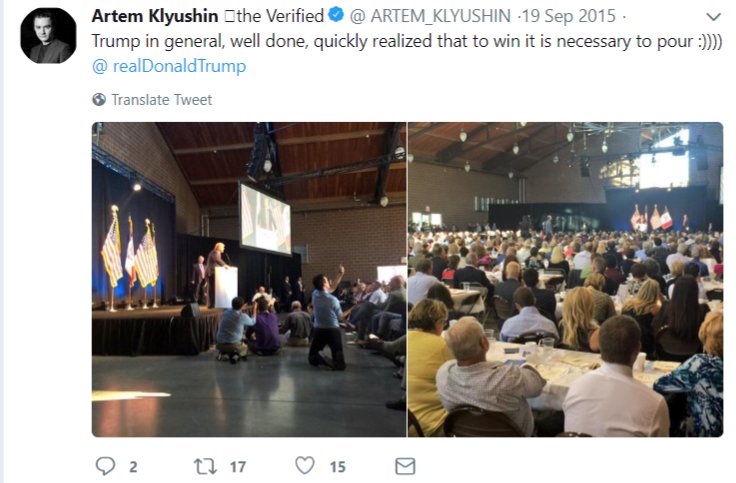Click the tweet text about Trump
The image size is (736, 483).
coord(406,41)
